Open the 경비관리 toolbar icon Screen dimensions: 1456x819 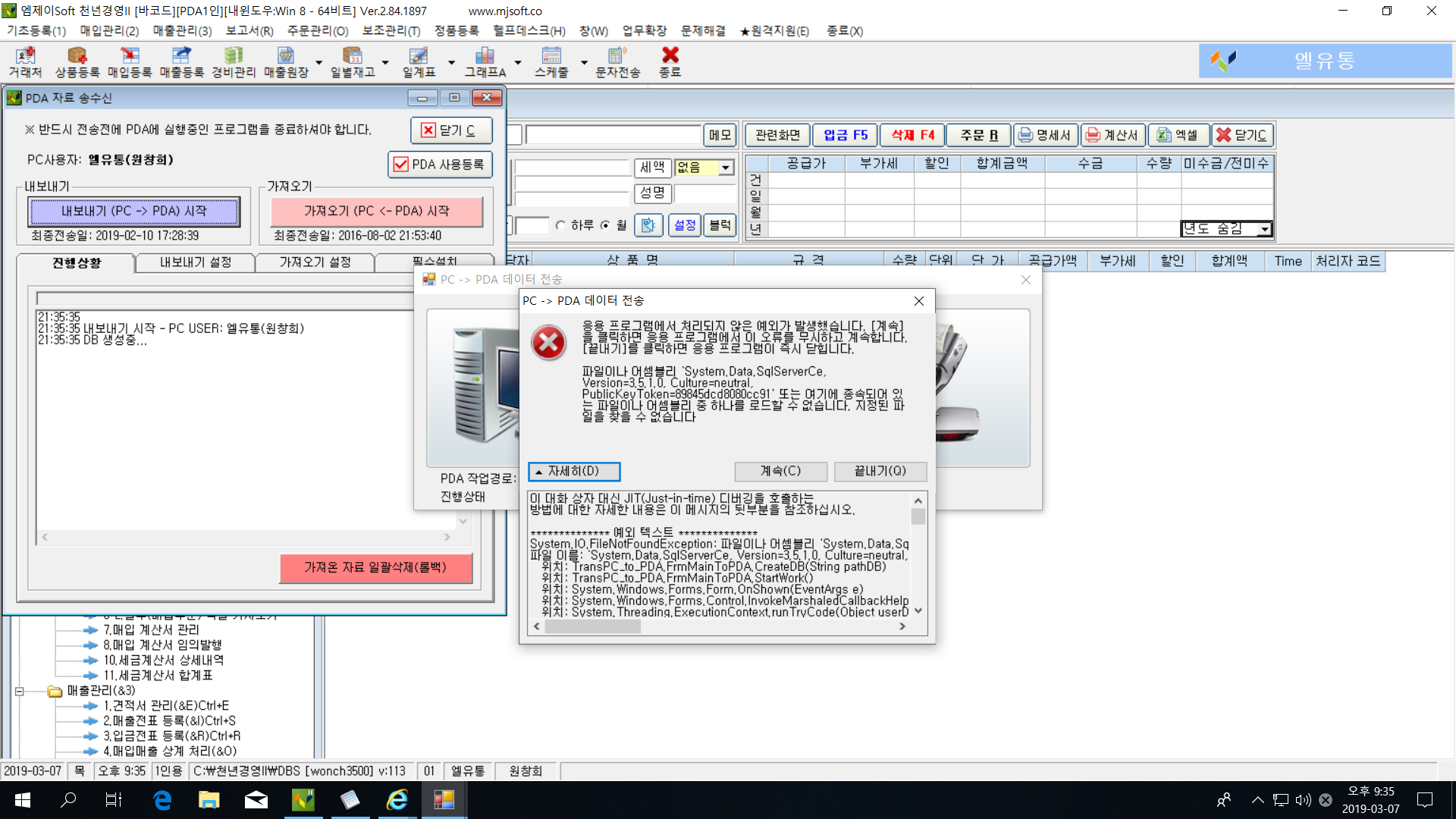(x=234, y=62)
